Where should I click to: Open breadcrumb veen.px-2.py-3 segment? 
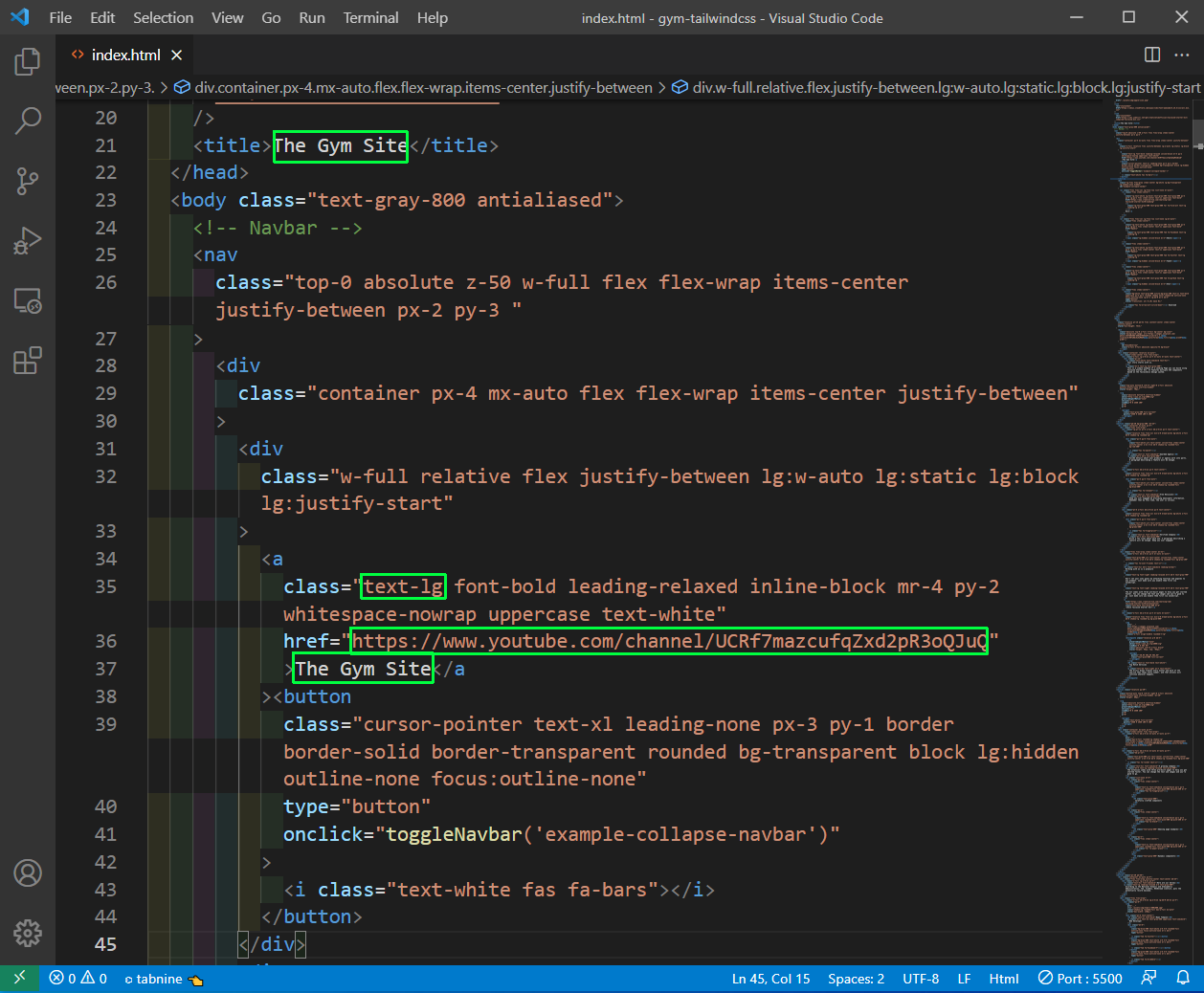[105, 87]
